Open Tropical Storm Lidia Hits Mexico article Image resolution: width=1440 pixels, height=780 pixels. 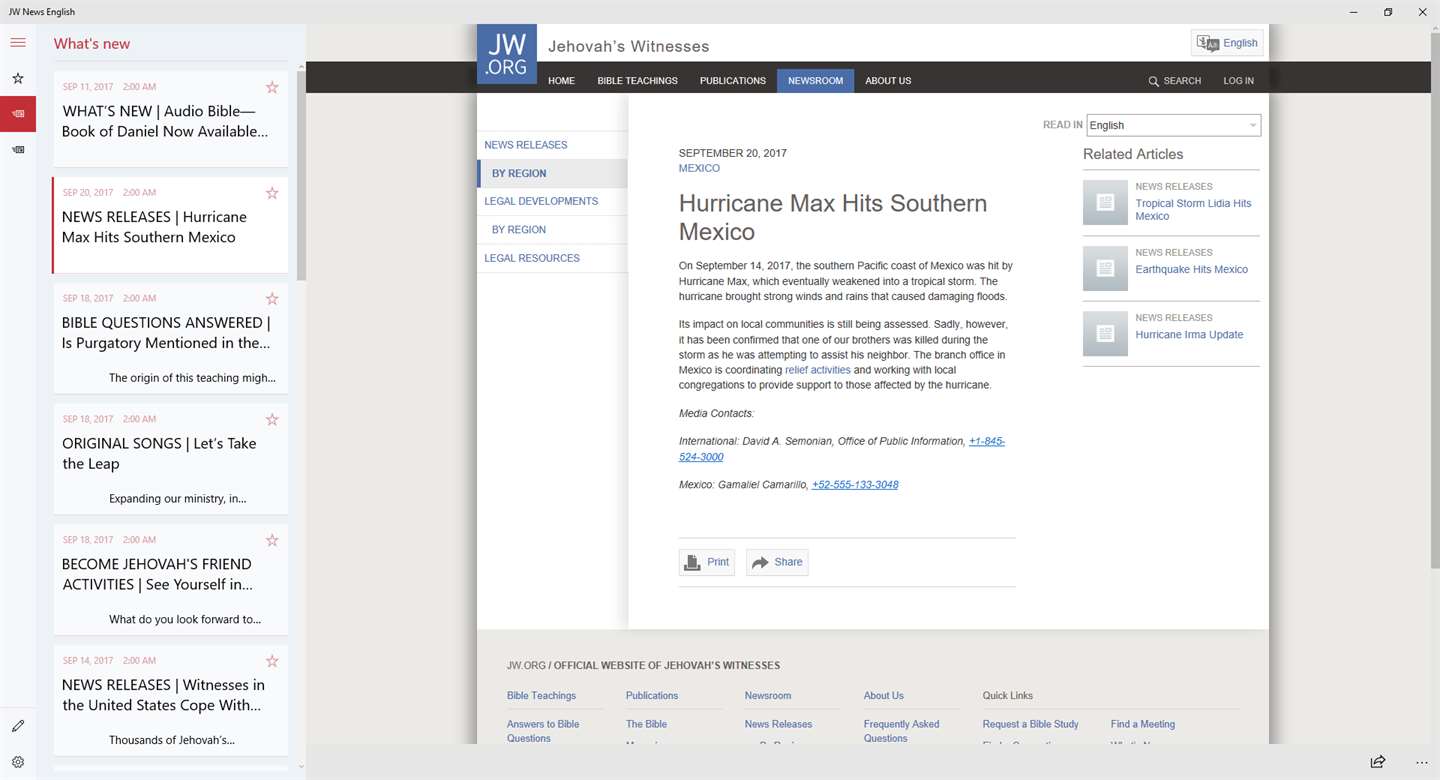[1193, 210]
